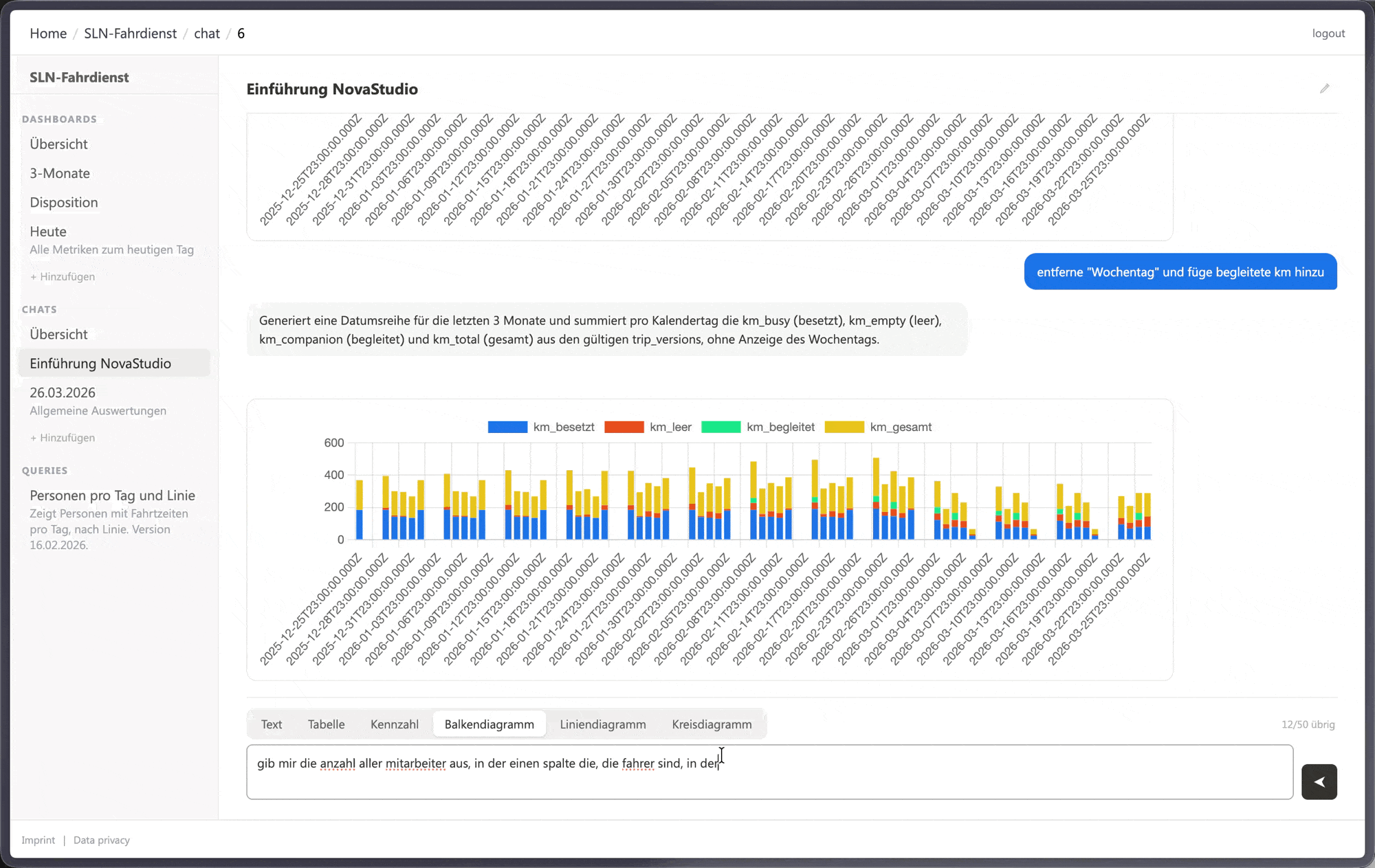
Task: Toggle km_besetzt legend color swatch
Action: pyautogui.click(x=507, y=427)
